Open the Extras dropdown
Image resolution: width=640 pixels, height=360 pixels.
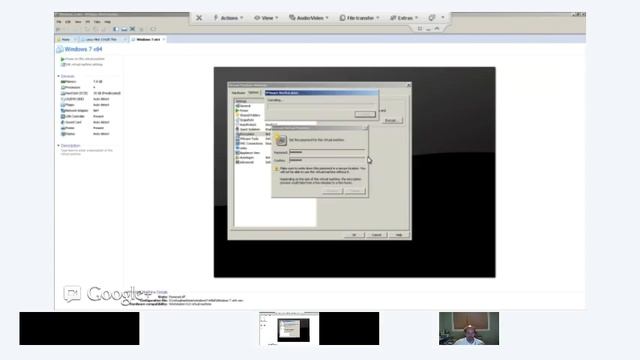click(x=404, y=18)
